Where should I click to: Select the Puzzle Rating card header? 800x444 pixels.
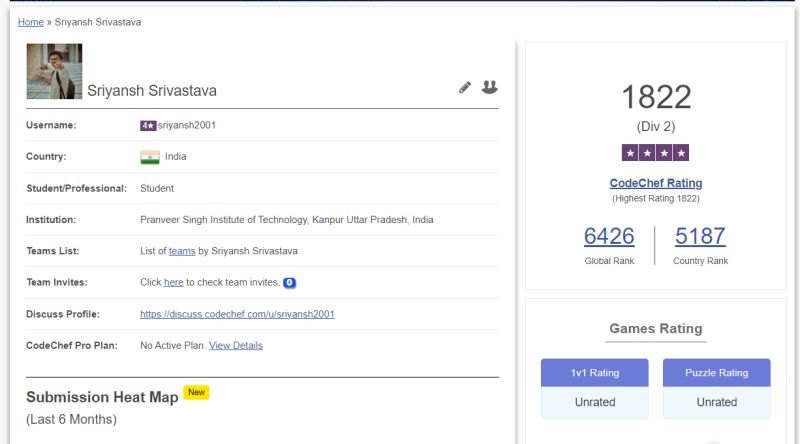coord(716,373)
